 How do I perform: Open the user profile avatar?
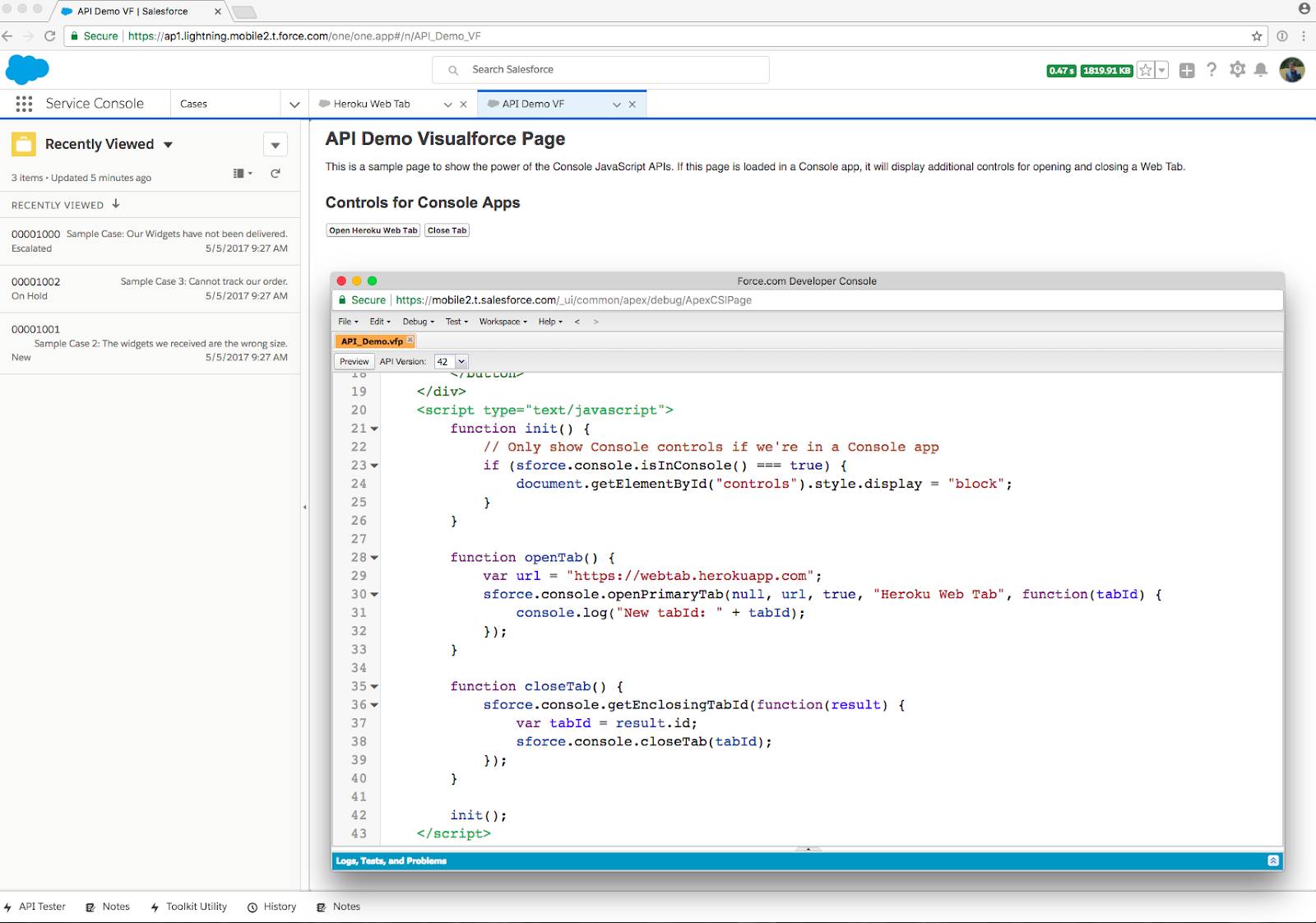click(x=1292, y=70)
